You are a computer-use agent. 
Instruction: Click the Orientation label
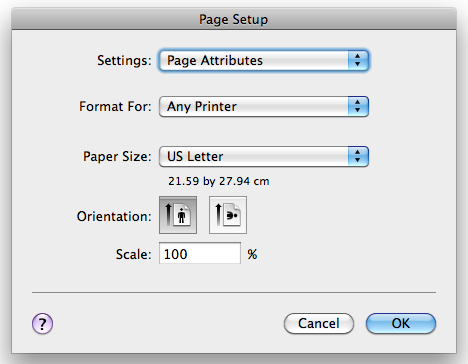tap(114, 216)
